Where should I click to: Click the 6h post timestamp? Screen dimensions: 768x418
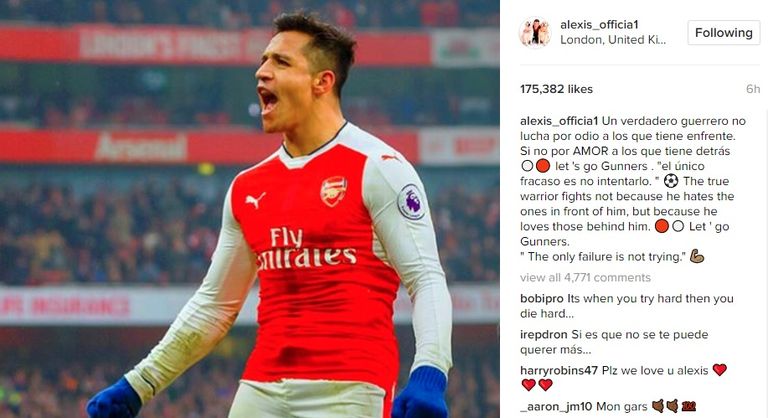click(752, 89)
